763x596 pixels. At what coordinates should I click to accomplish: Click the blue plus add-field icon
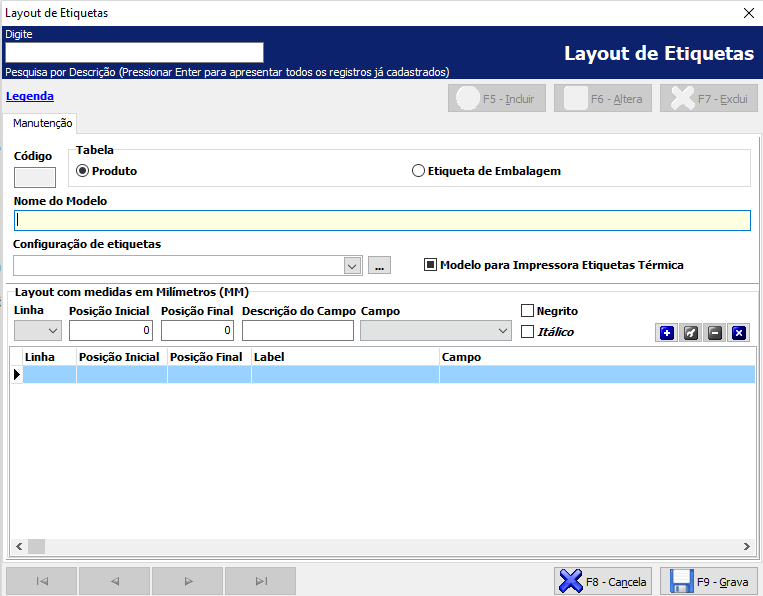click(667, 333)
